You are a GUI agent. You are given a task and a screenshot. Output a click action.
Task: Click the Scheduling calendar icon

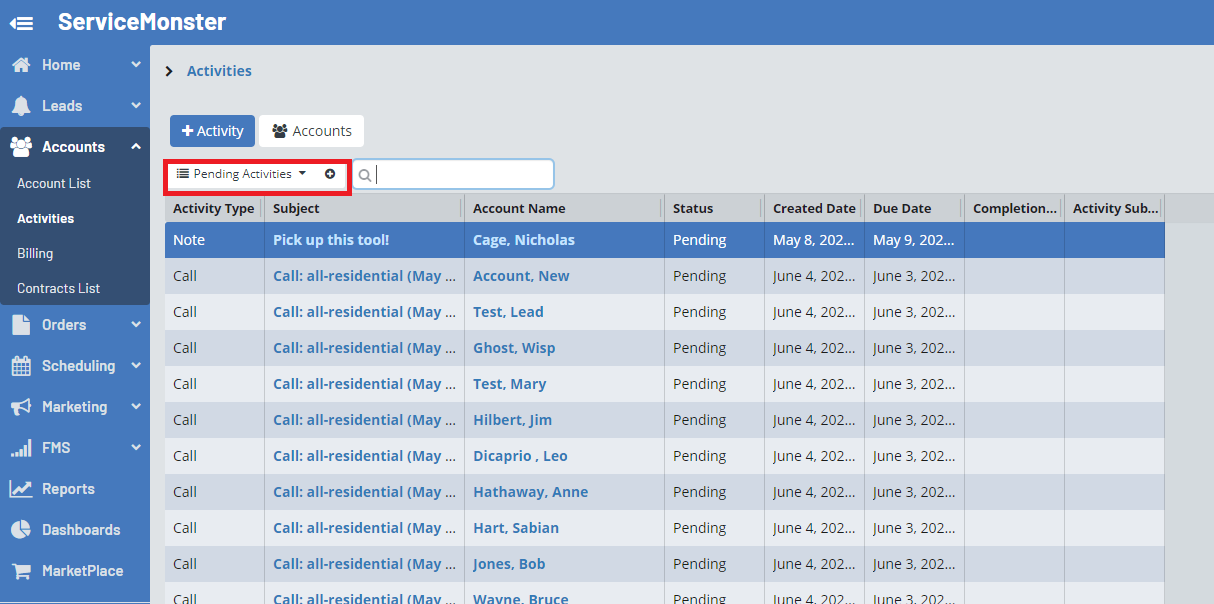click(21, 366)
